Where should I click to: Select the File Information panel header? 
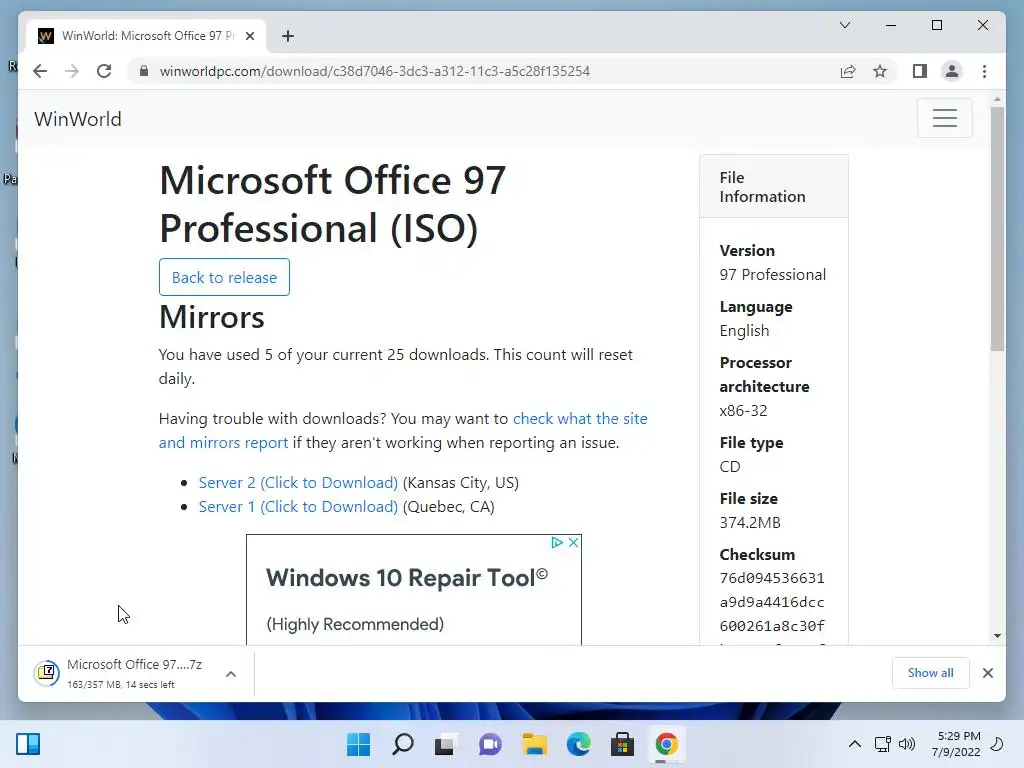coord(774,187)
